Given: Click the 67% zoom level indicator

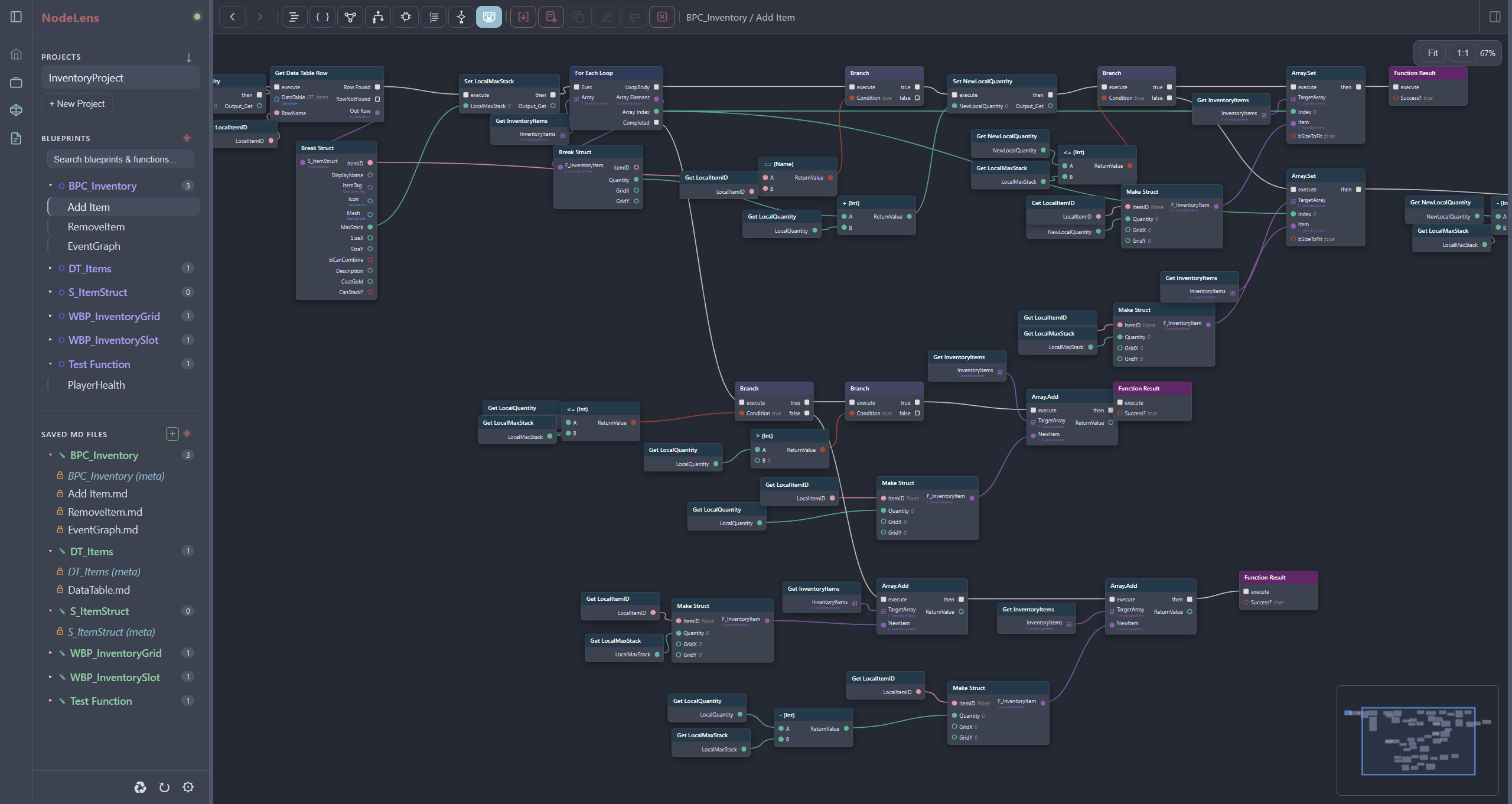Looking at the screenshot, I should (1487, 53).
